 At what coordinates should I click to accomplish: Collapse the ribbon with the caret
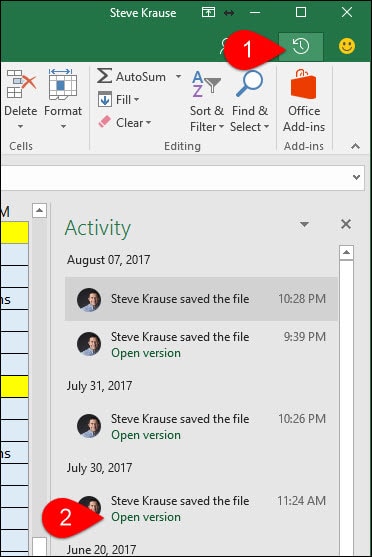click(x=355, y=146)
